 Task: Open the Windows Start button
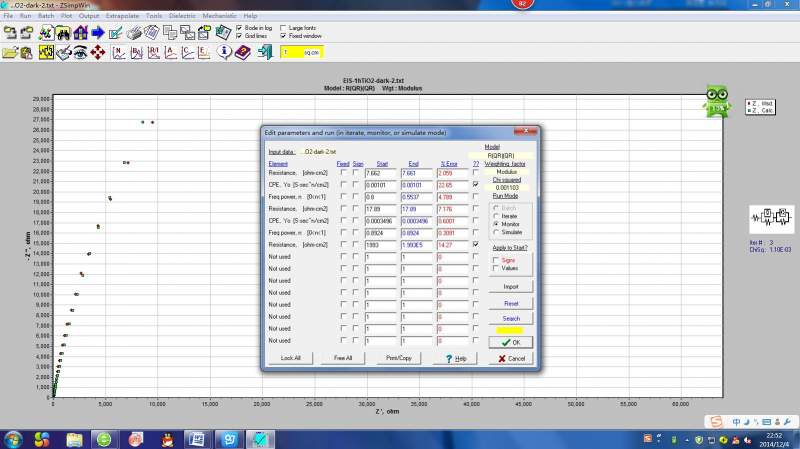point(13,439)
